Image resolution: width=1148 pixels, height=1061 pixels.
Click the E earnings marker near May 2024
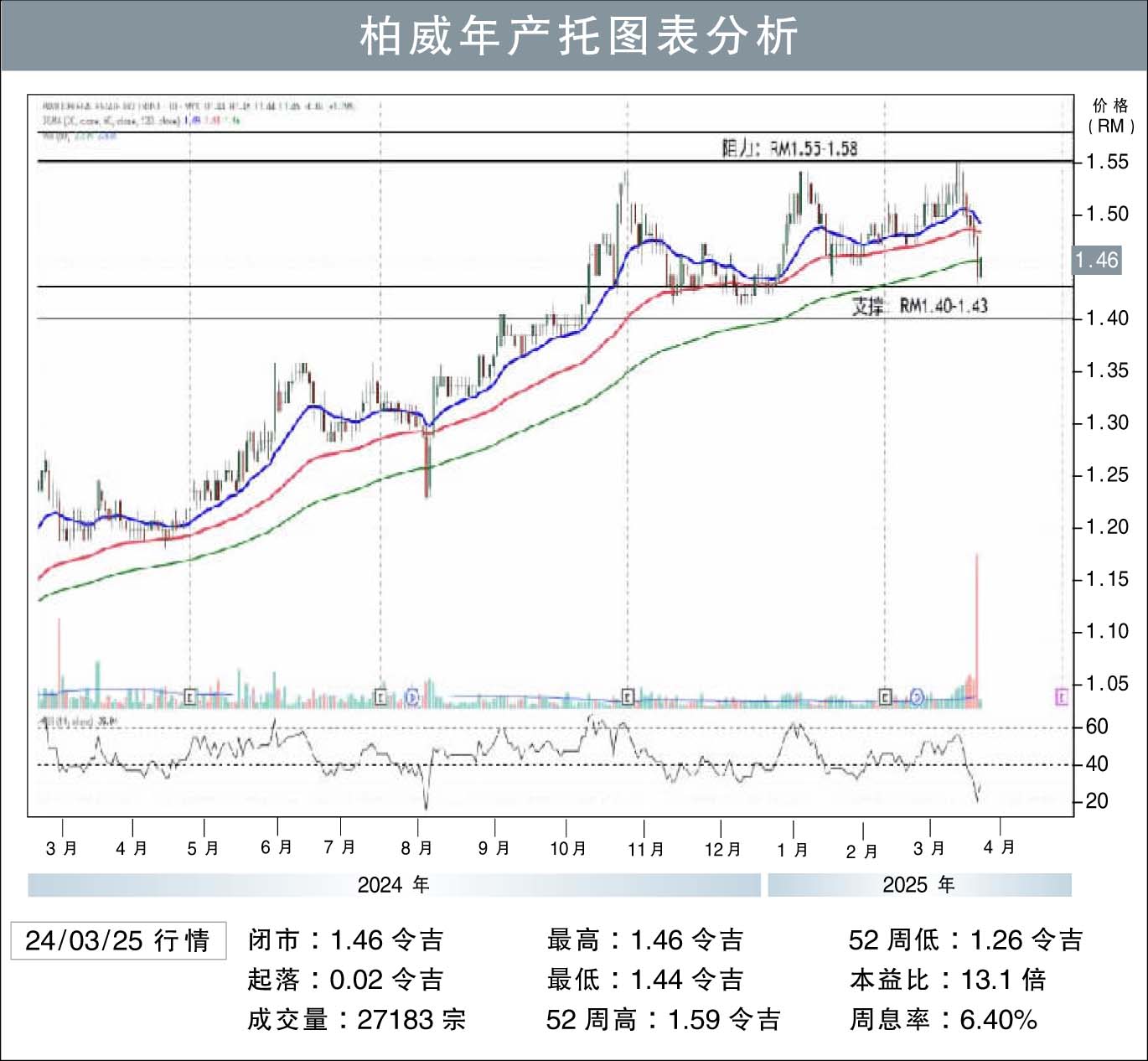[x=190, y=696]
